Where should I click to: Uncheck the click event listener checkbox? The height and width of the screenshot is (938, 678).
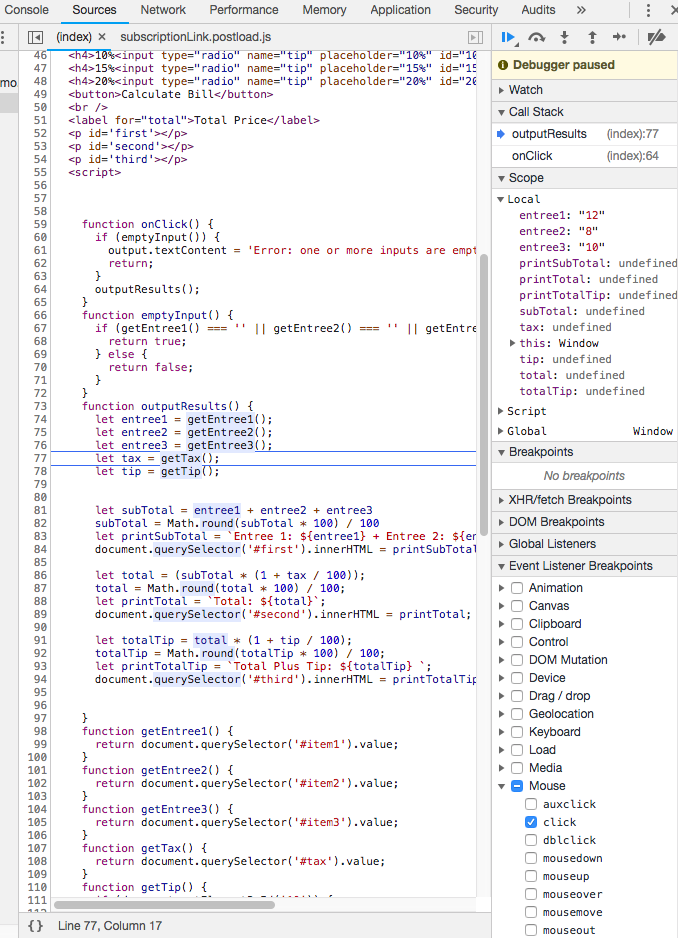click(x=531, y=822)
